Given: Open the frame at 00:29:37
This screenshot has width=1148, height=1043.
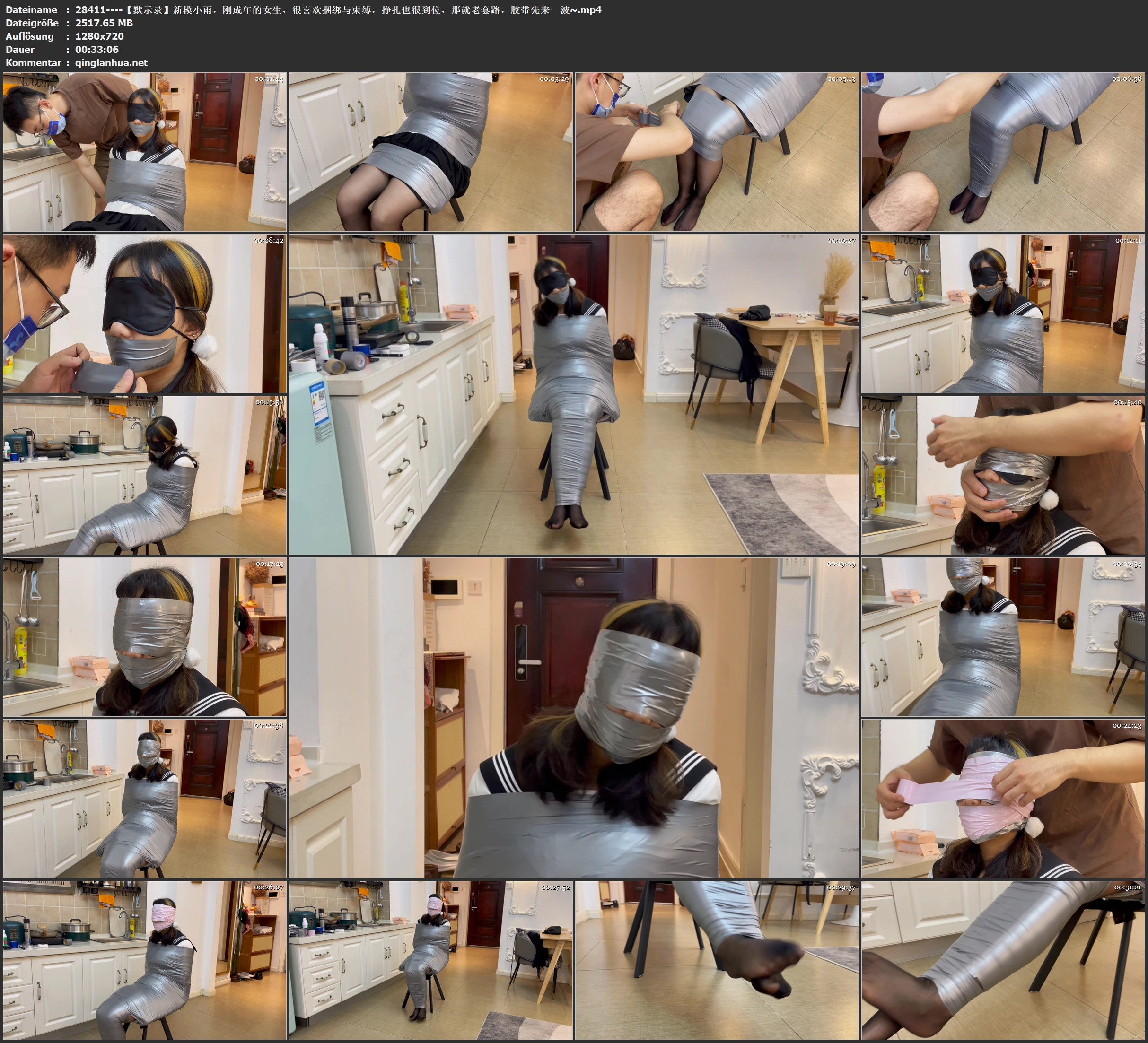Looking at the screenshot, I should [716, 960].
